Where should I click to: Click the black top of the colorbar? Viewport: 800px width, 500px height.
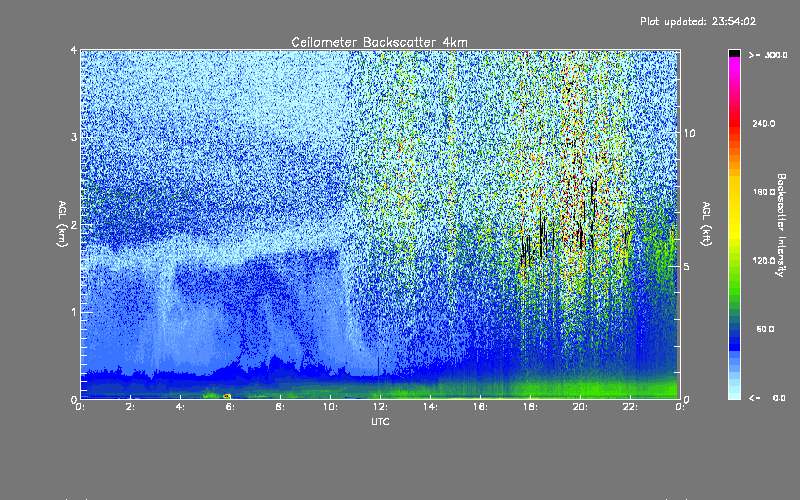point(734,53)
